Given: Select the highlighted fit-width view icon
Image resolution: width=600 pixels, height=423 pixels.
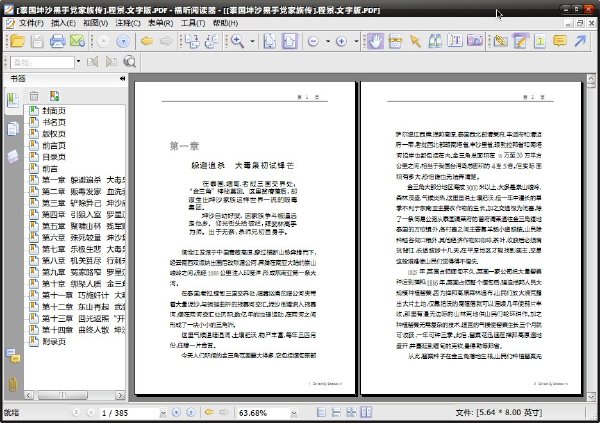Looking at the screenshot, I should 290,41.
